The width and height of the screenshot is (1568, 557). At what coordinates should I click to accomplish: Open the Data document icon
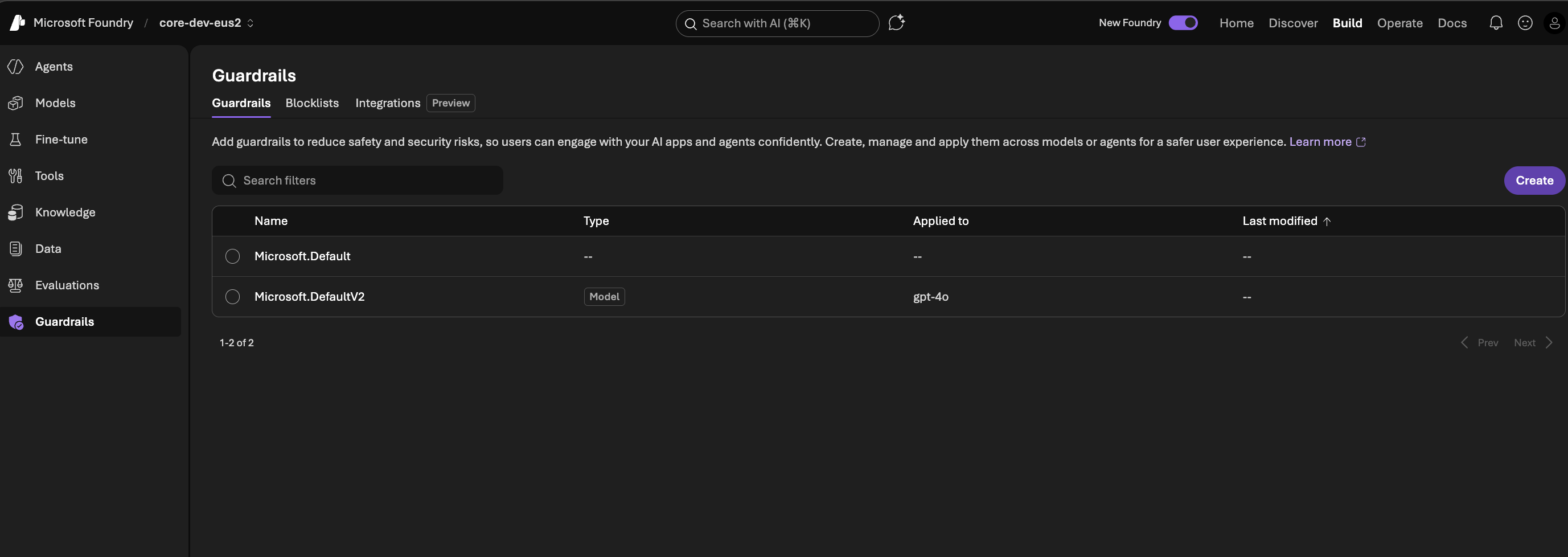pos(16,248)
